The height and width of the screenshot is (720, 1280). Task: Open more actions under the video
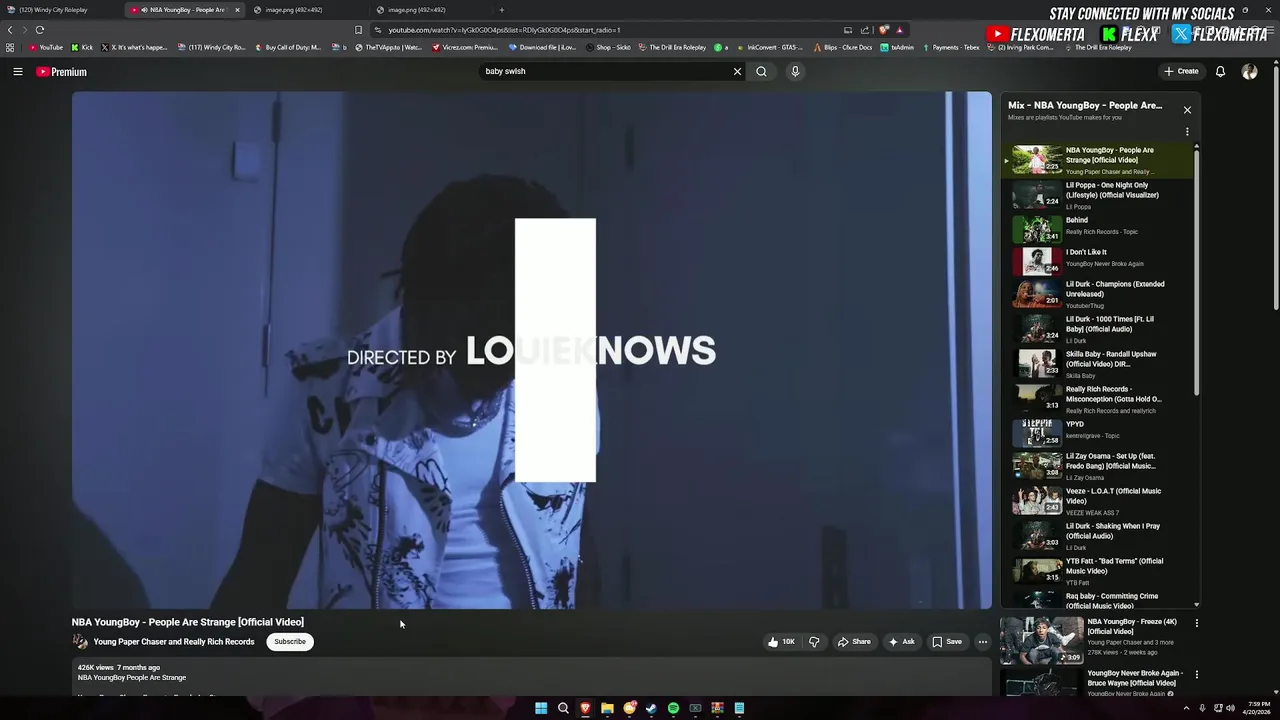(x=982, y=642)
